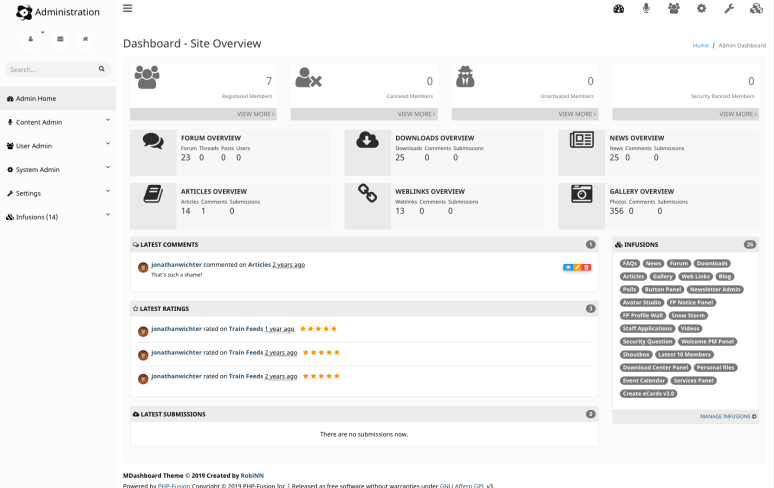Image resolution: width=774 pixels, height=488 pixels.
Task: Click the cubes infusions icon in top bar
Action: [756, 9]
